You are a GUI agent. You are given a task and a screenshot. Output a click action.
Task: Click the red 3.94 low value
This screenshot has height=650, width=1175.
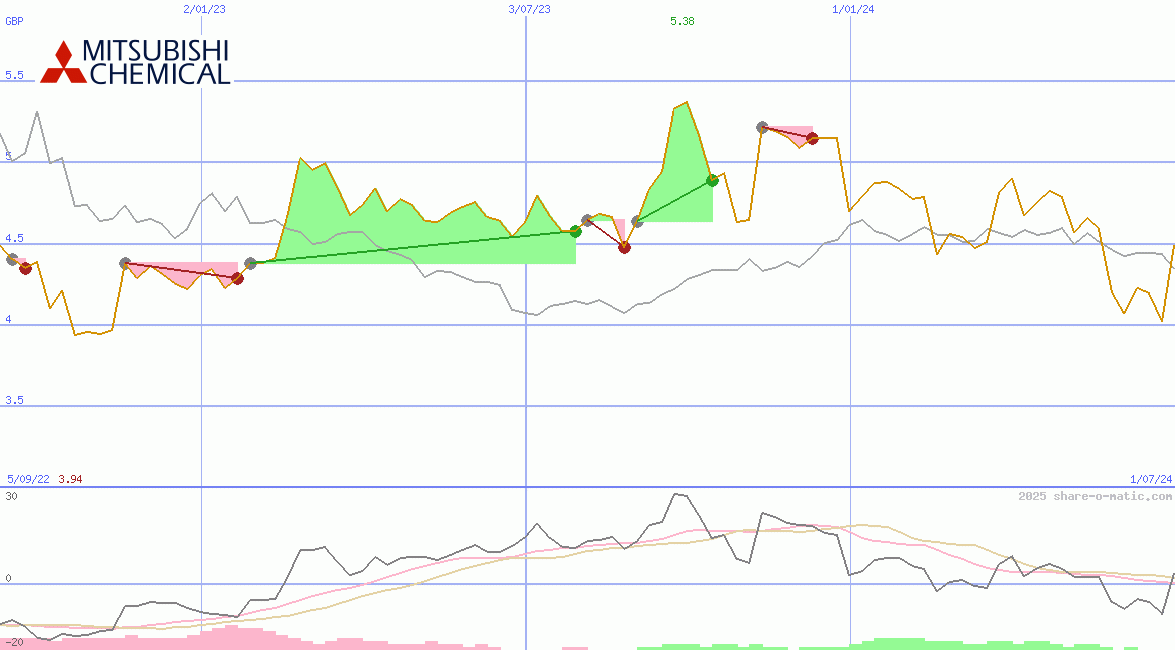[70, 479]
